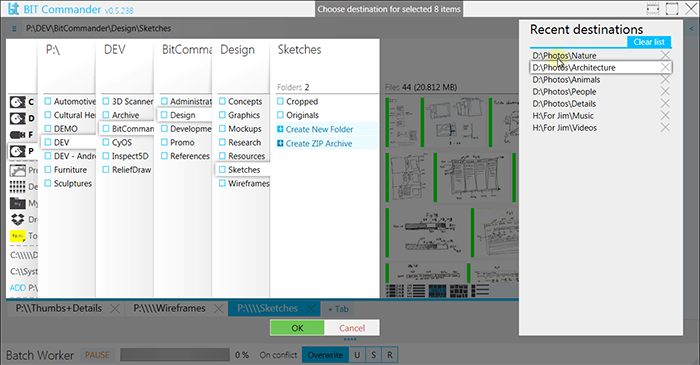
Task: Tick the DEMO folder checkbox
Action: coord(48,129)
